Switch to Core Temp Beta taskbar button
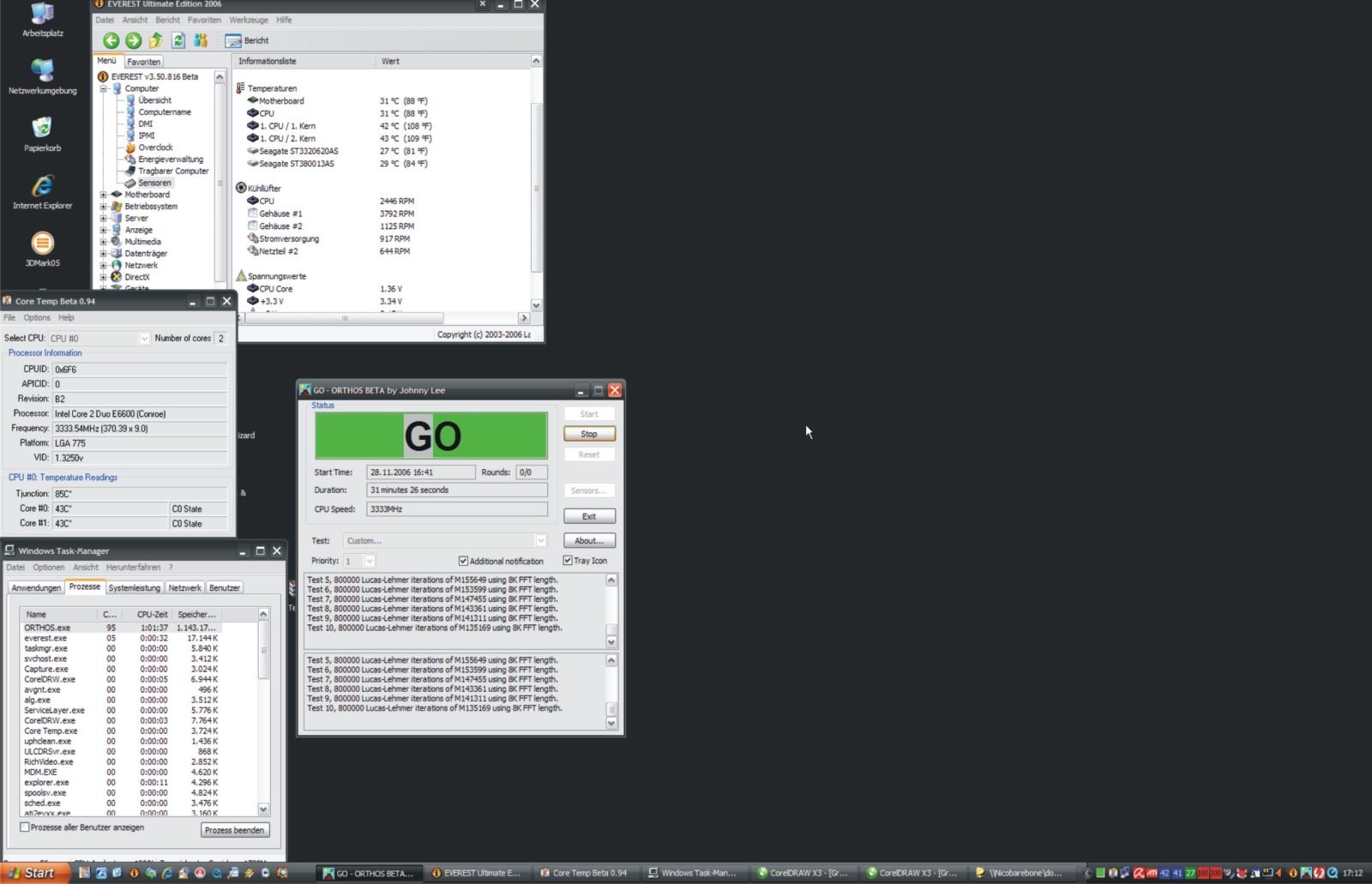The width and height of the screenshot is (1372, 884). [x=587, y=873]
